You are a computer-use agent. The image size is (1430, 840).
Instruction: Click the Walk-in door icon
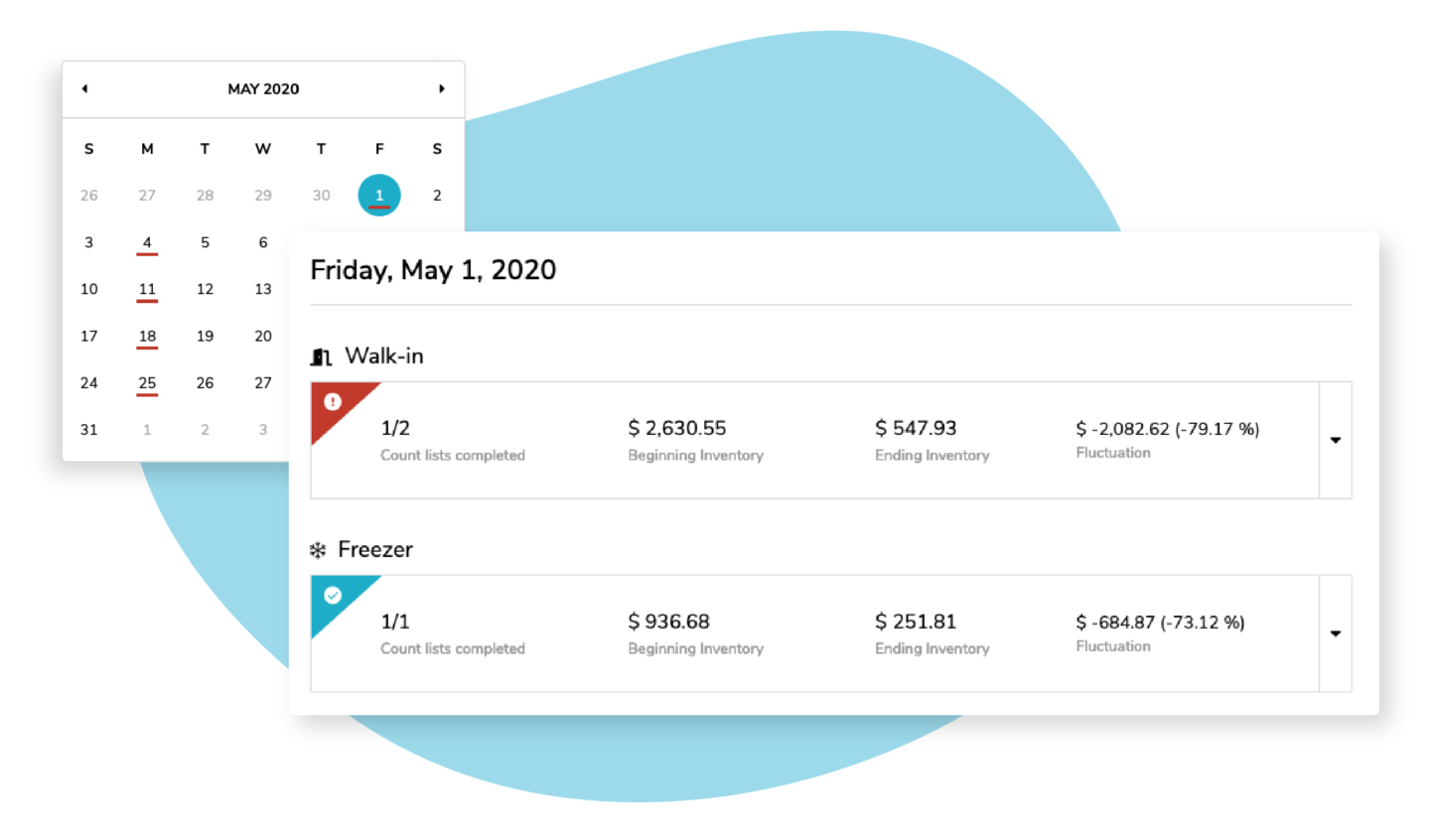[x=320, y=356]
